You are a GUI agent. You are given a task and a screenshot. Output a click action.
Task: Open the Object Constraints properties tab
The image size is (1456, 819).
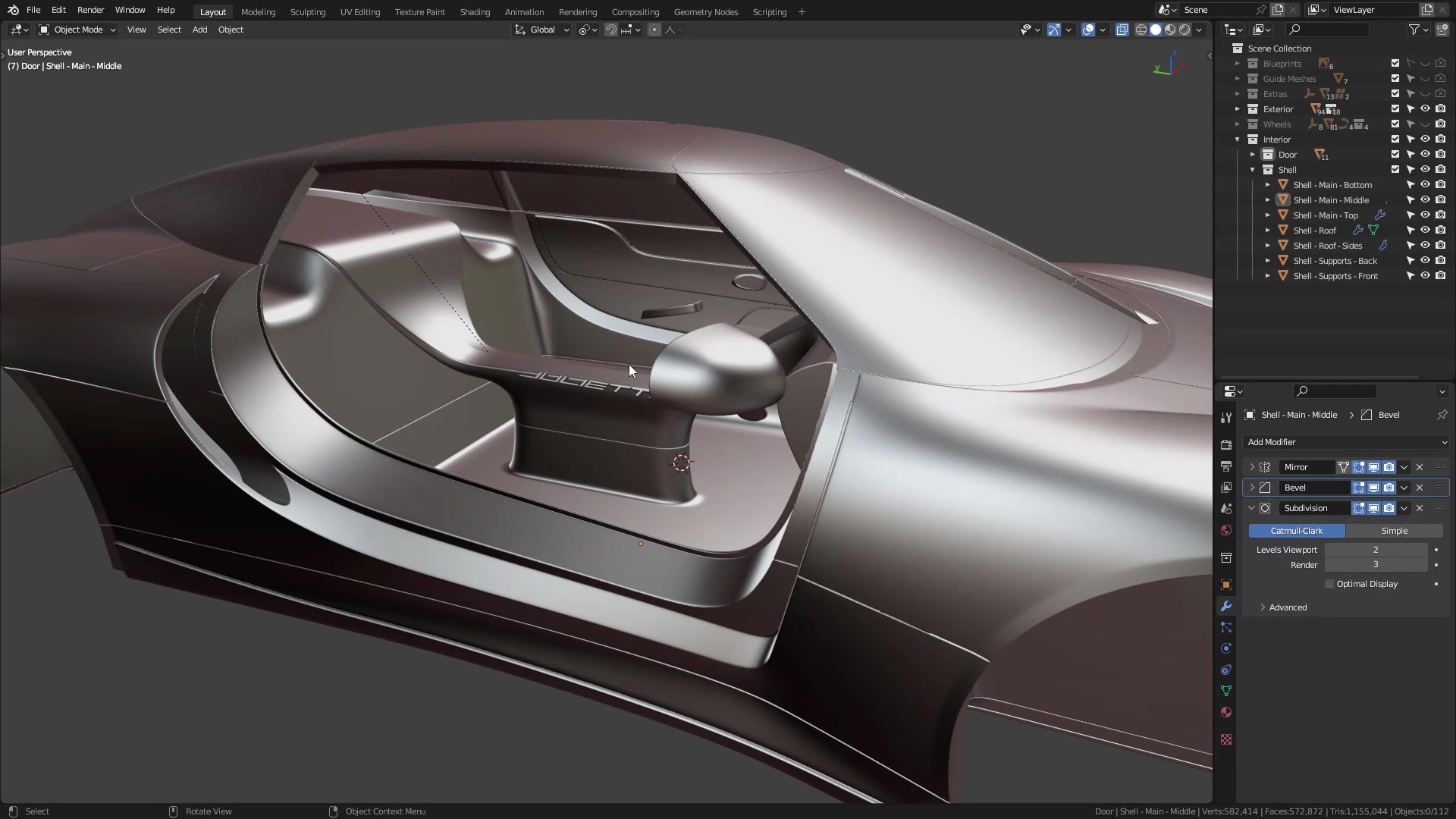point(1226,670)
